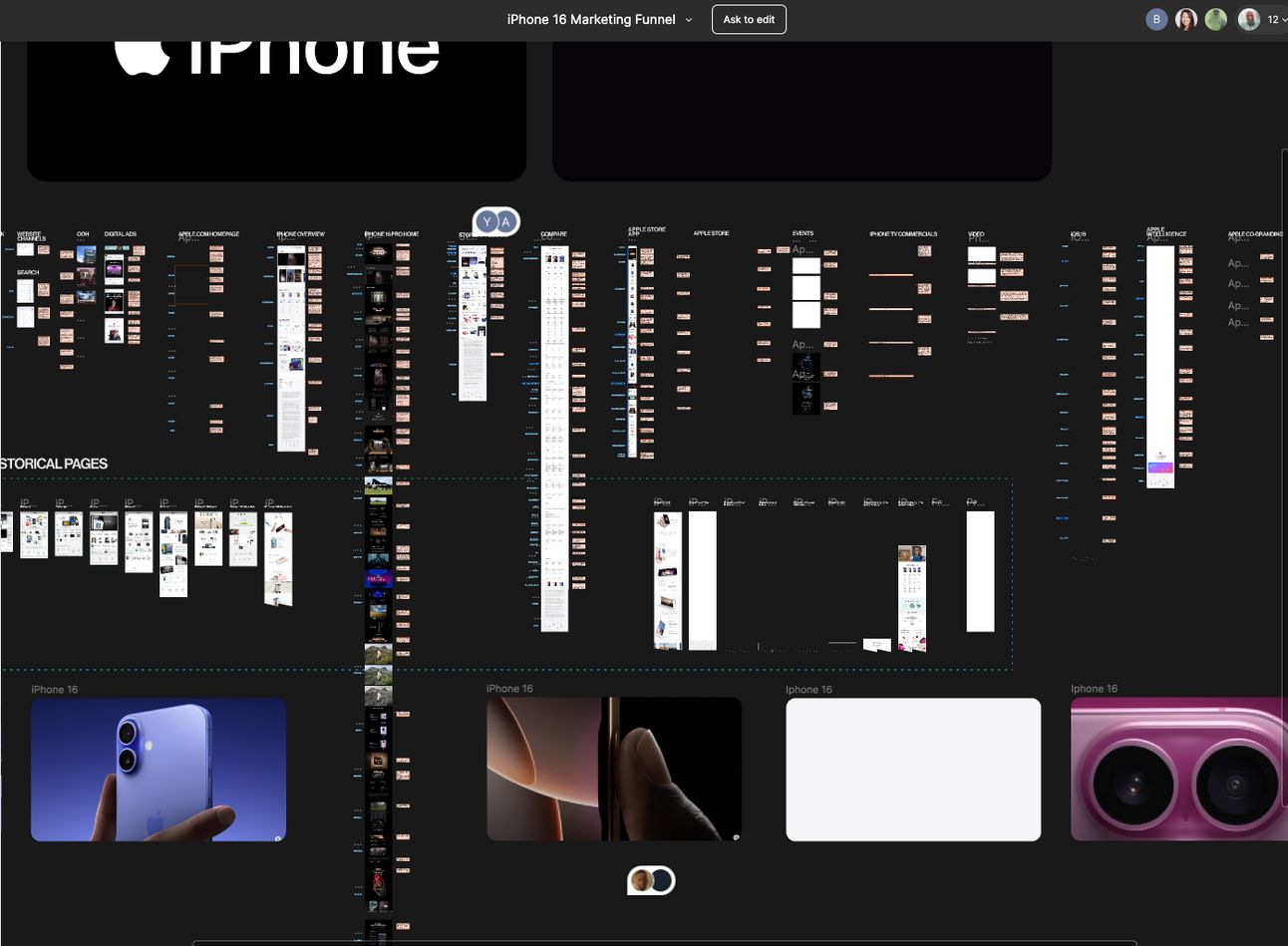Screen dimensions: 1288x946
Task: Select the APPLE CO-BRANDING section heading
Action: [1256, 234]
